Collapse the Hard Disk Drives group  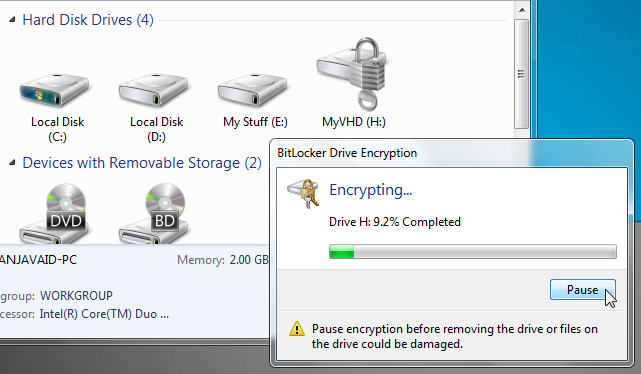click(12, 19)
